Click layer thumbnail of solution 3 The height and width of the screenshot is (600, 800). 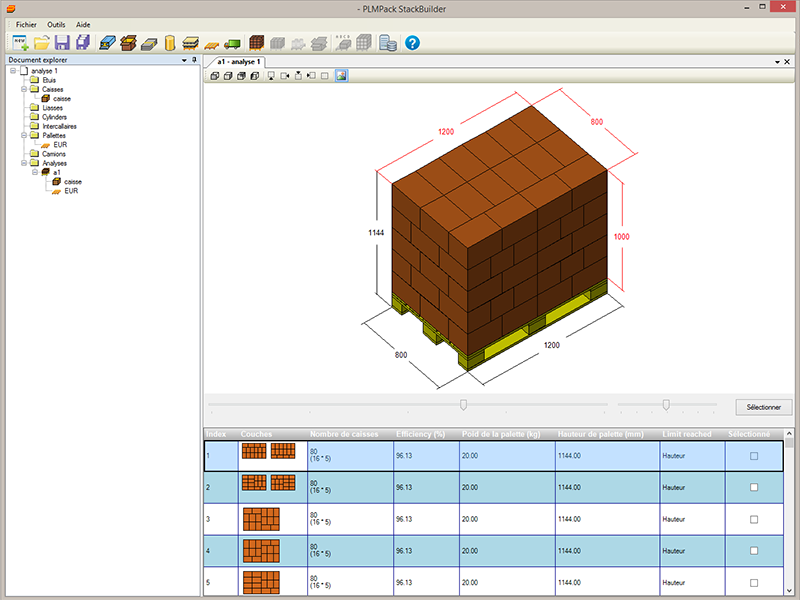pos(261,519)
